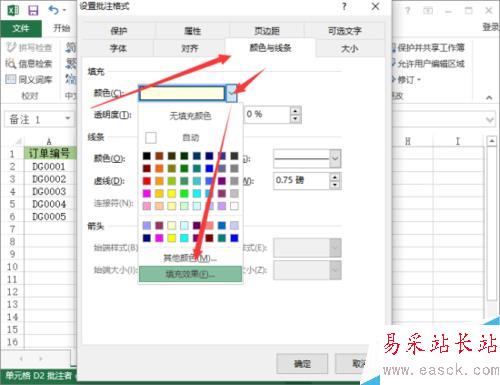Click the dialog's Help question mark
Screen dimensions: 500x385
344,6
